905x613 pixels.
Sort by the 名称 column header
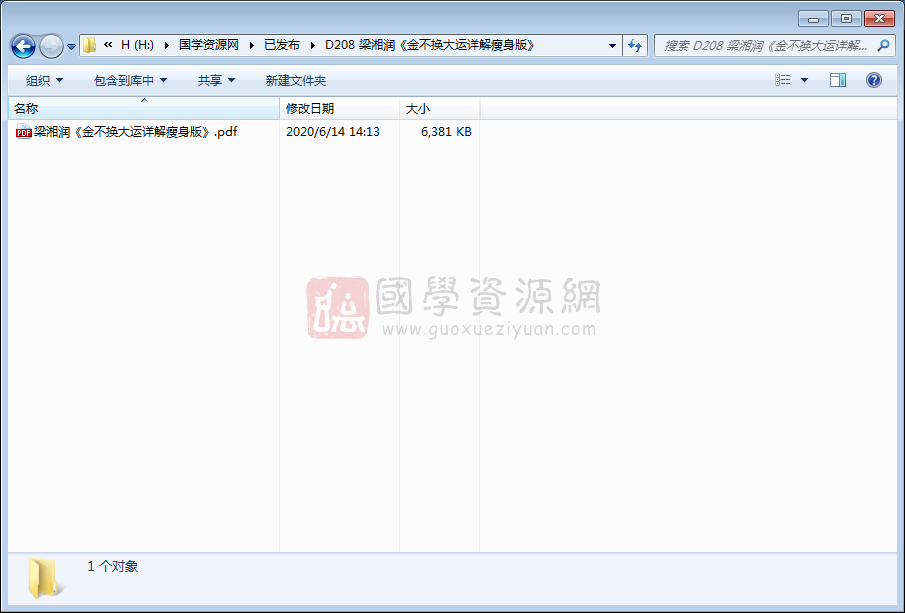coord(144,109)
